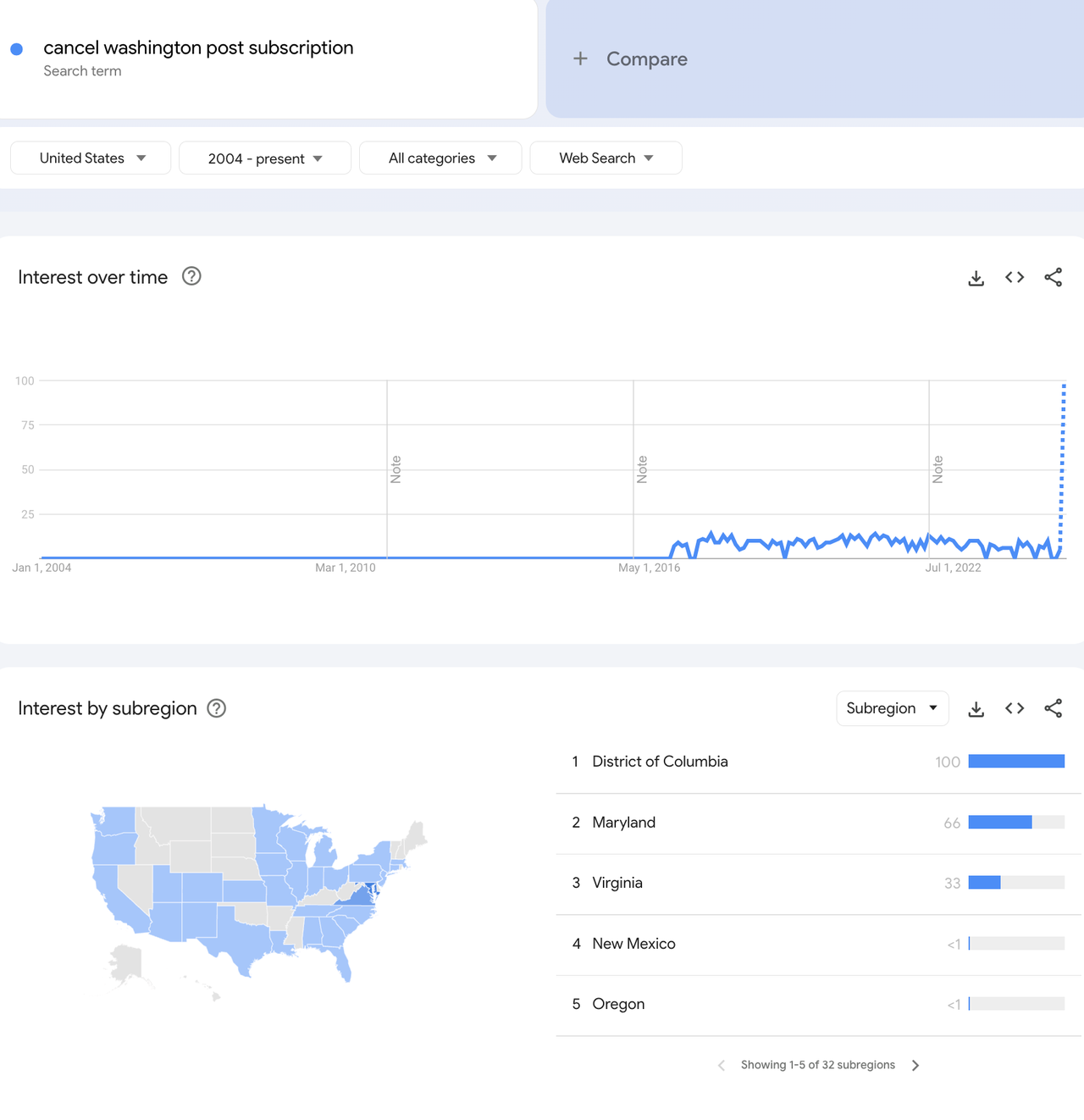The height and width of the screenshot is (1120, 1084).
Task: Open the 2004 - present time range dropdown
Action: coord(264,158)
